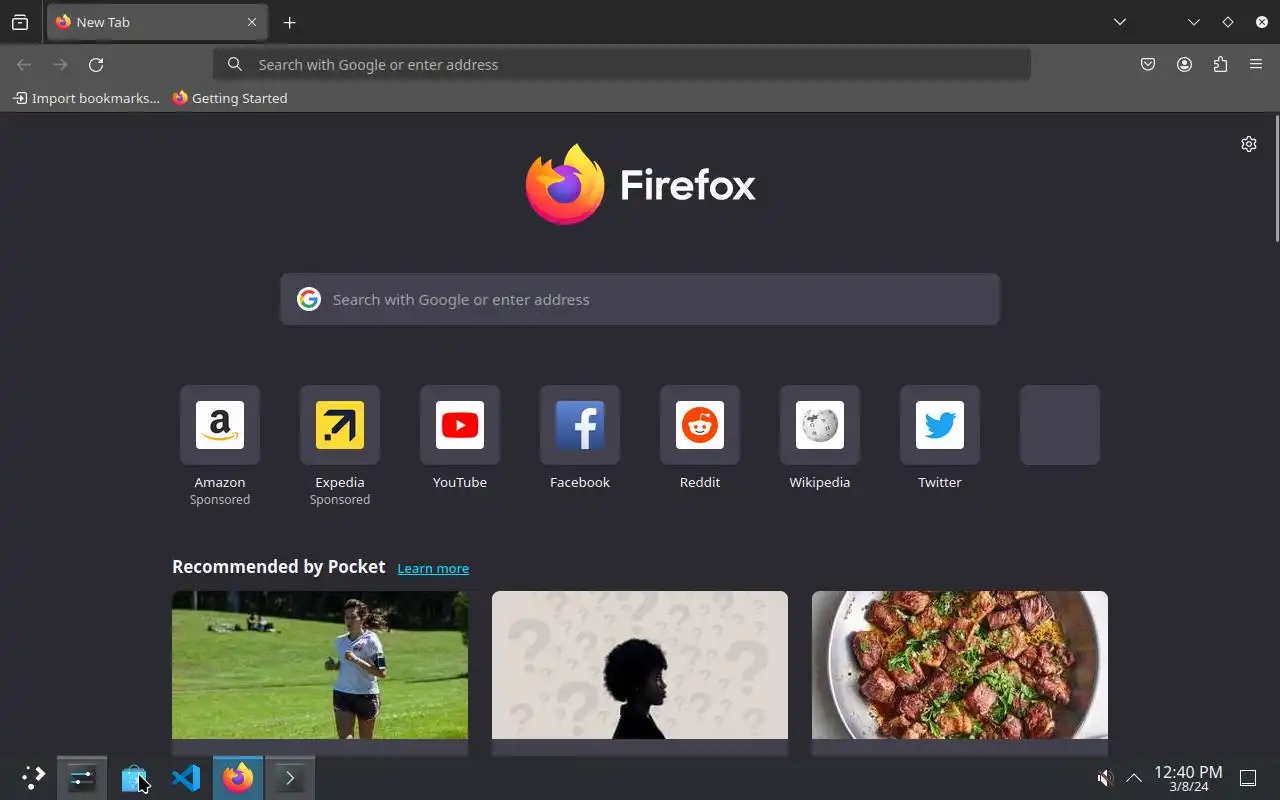Open a new tab with plus button
The width and height of the screenshot is (1280, 800).
pyautogui.click(x=289, y=22)
